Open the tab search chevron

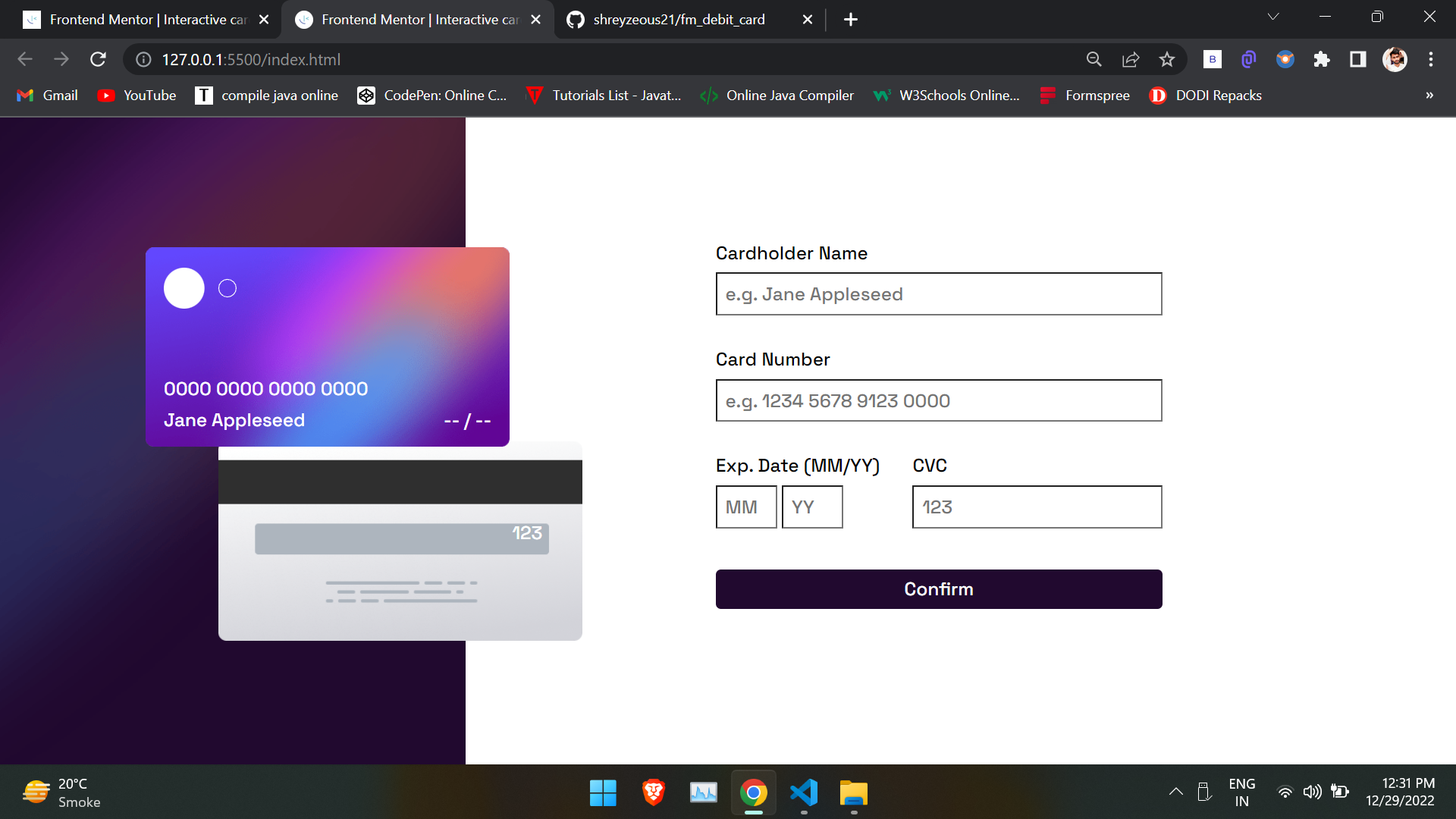click(1273, 16)
